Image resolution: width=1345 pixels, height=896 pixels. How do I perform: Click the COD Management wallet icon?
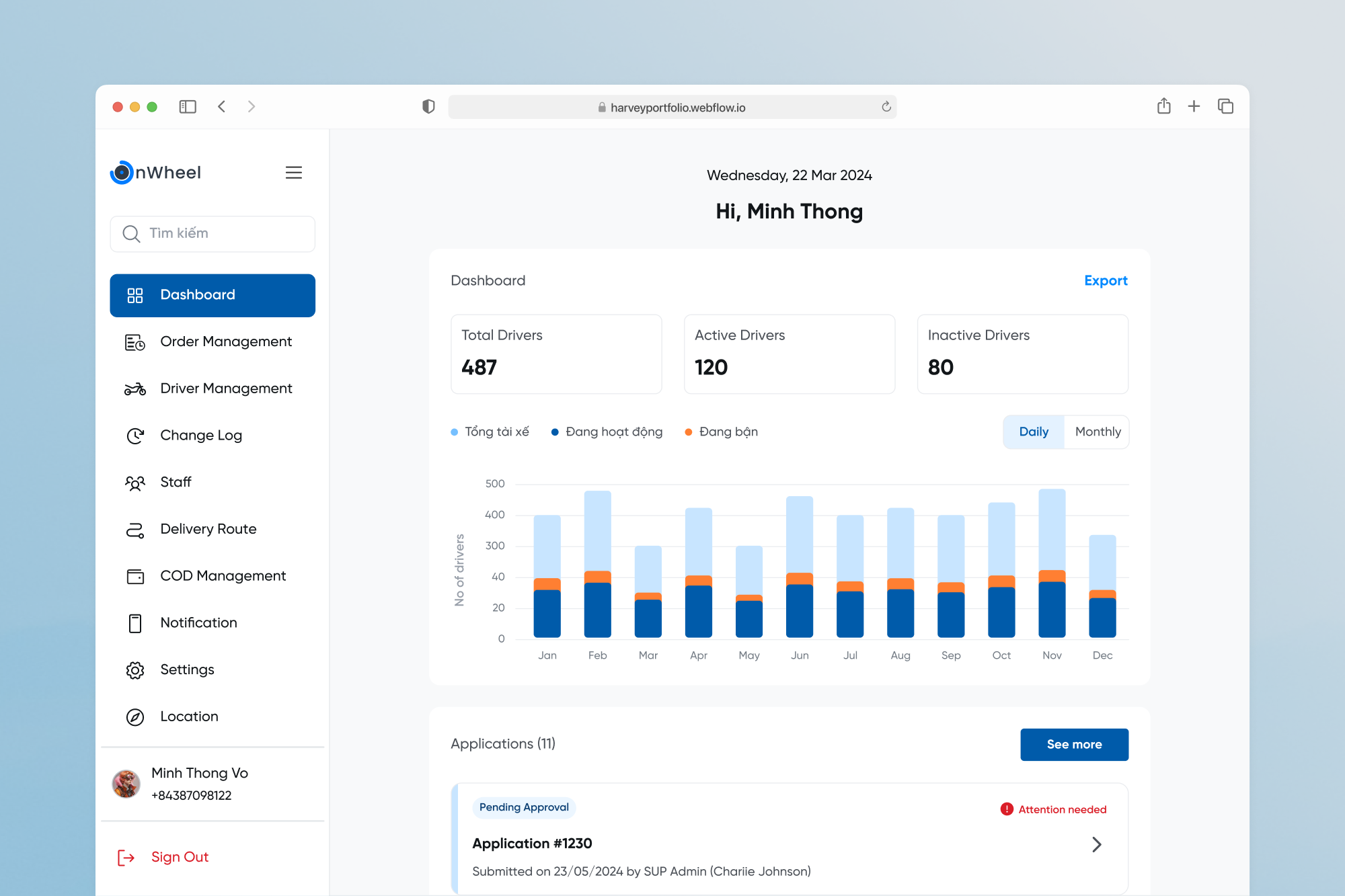coord(134,577)
